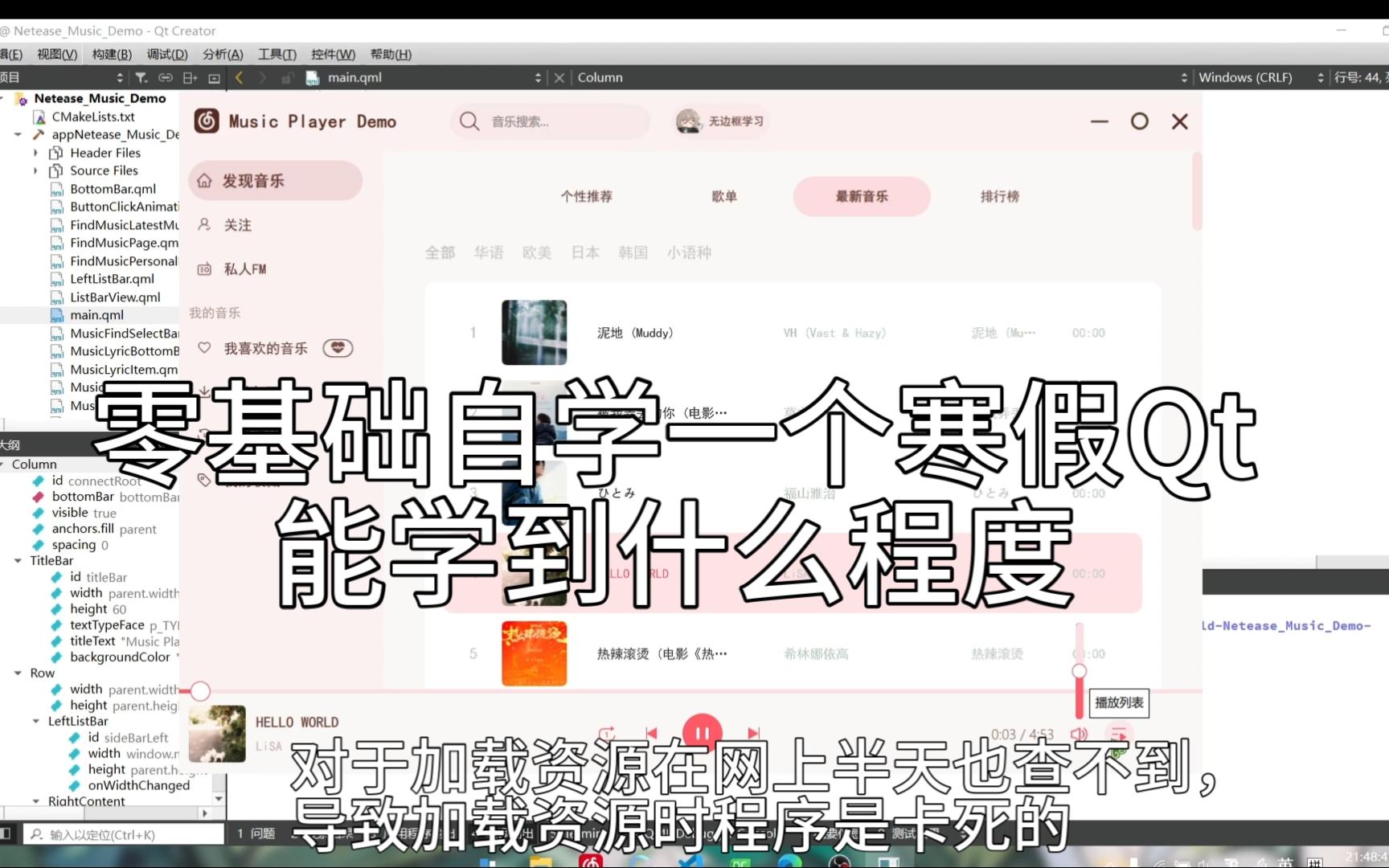Switch to the 排行榜 tab

(999, 196)
